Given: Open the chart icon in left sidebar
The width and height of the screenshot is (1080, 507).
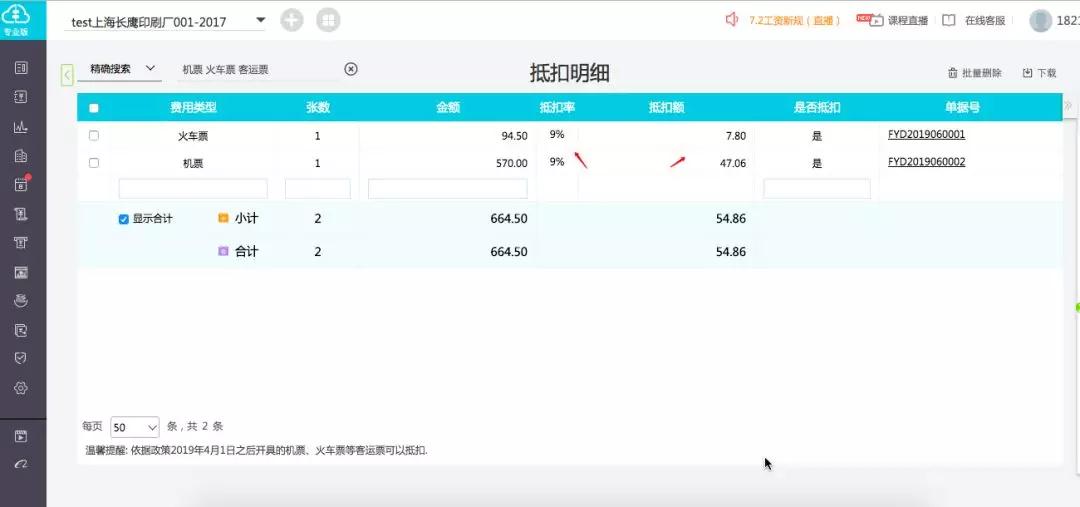Looking at the screenshot, I should click(x=21, y=127).
